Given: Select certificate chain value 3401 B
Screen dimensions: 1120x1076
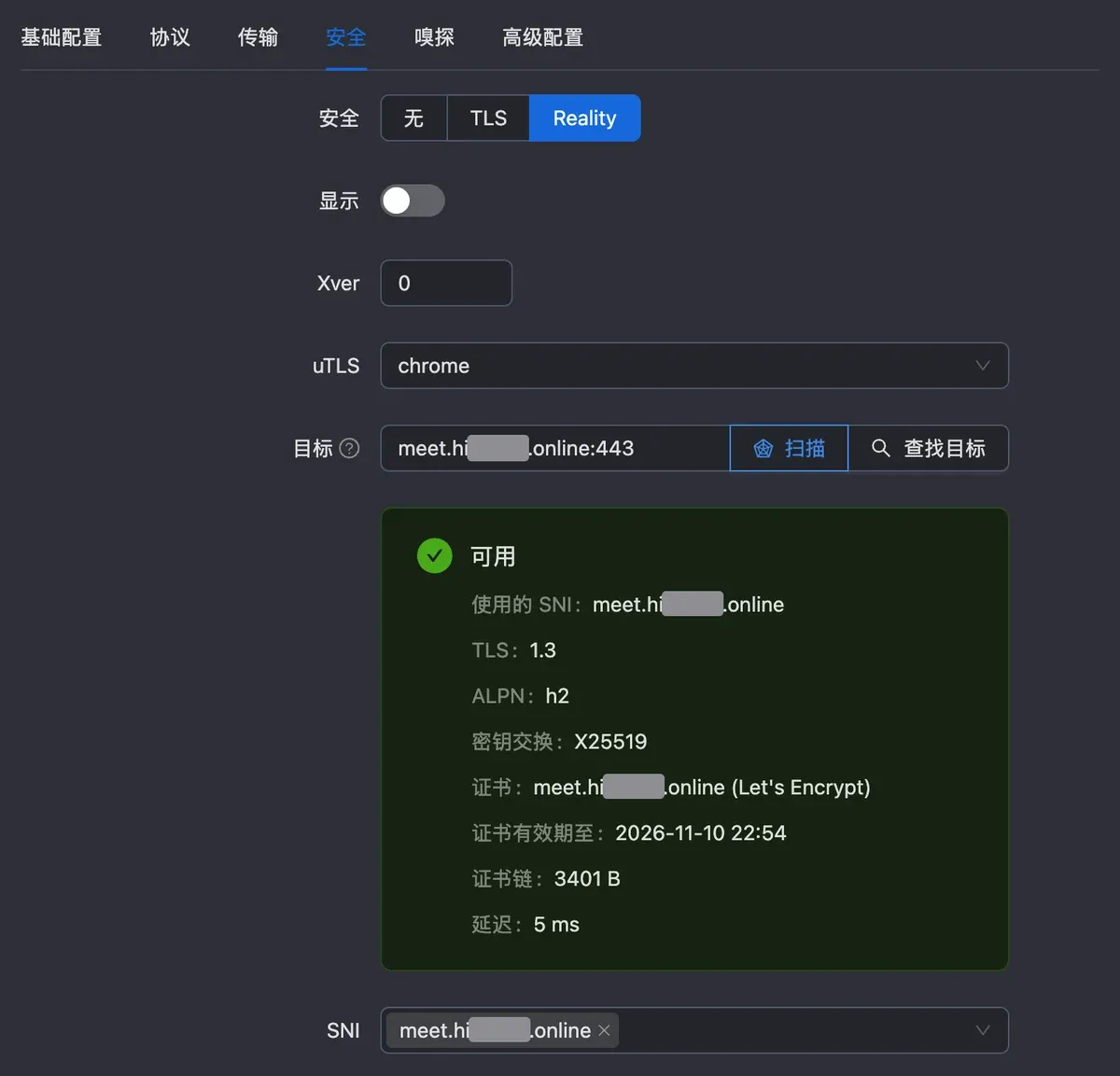Looking at the screenshot, I should tap(587, 879).
